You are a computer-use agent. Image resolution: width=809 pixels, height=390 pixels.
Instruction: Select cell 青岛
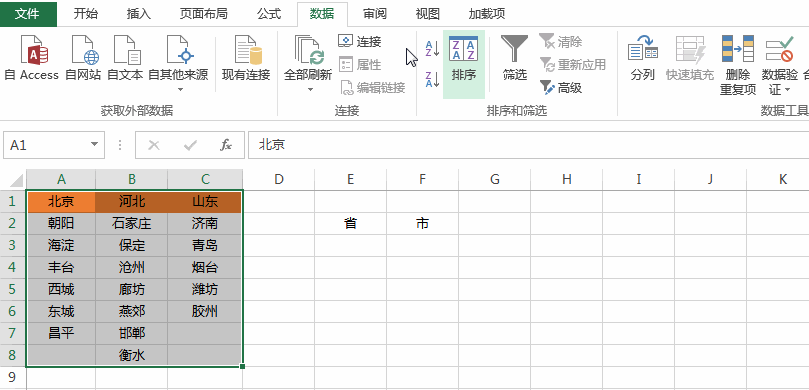205,245
